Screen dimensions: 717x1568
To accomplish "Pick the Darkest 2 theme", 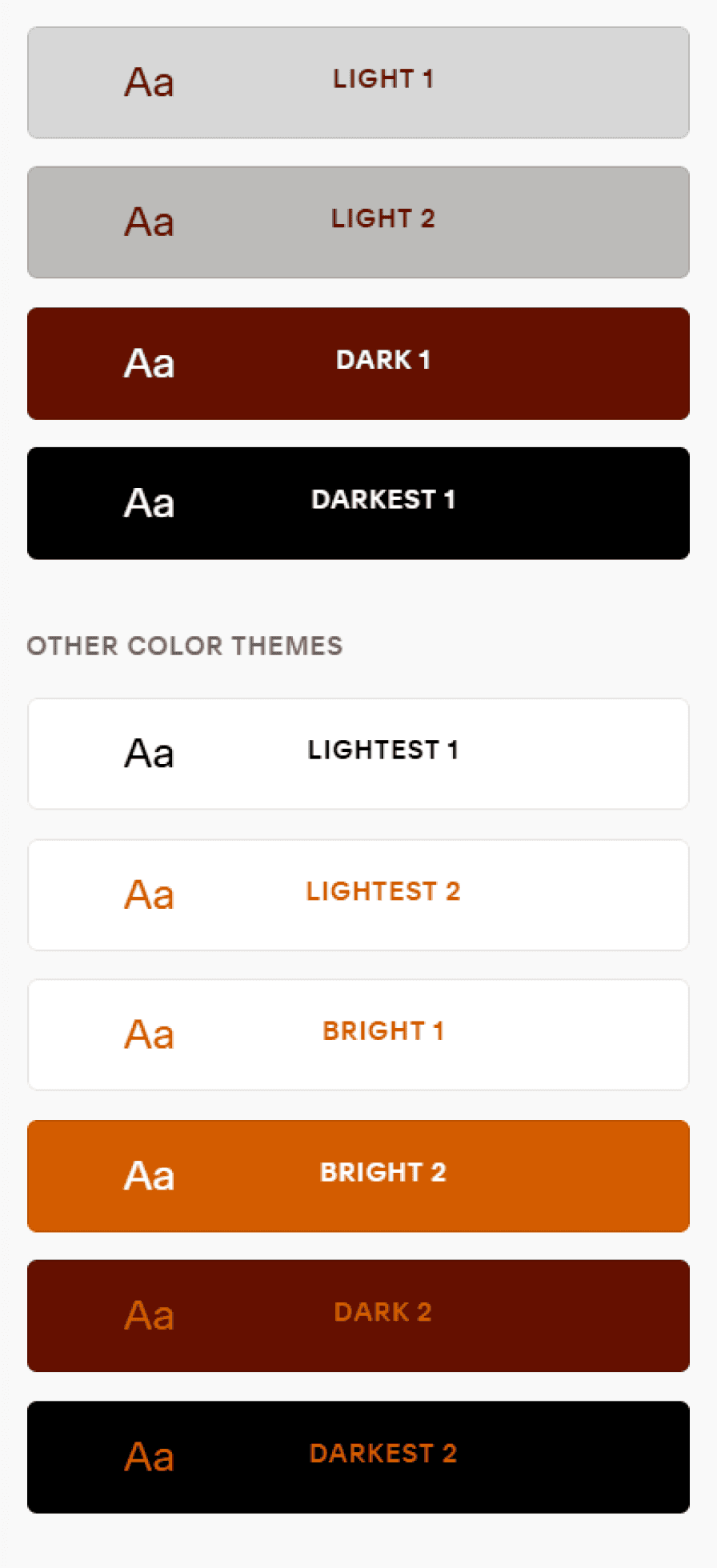I will click(x=358, y=1457).
